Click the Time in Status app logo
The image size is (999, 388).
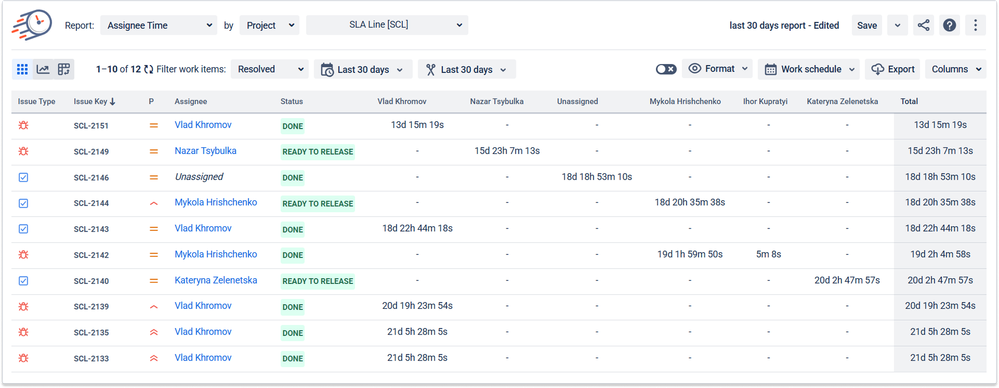32,24
